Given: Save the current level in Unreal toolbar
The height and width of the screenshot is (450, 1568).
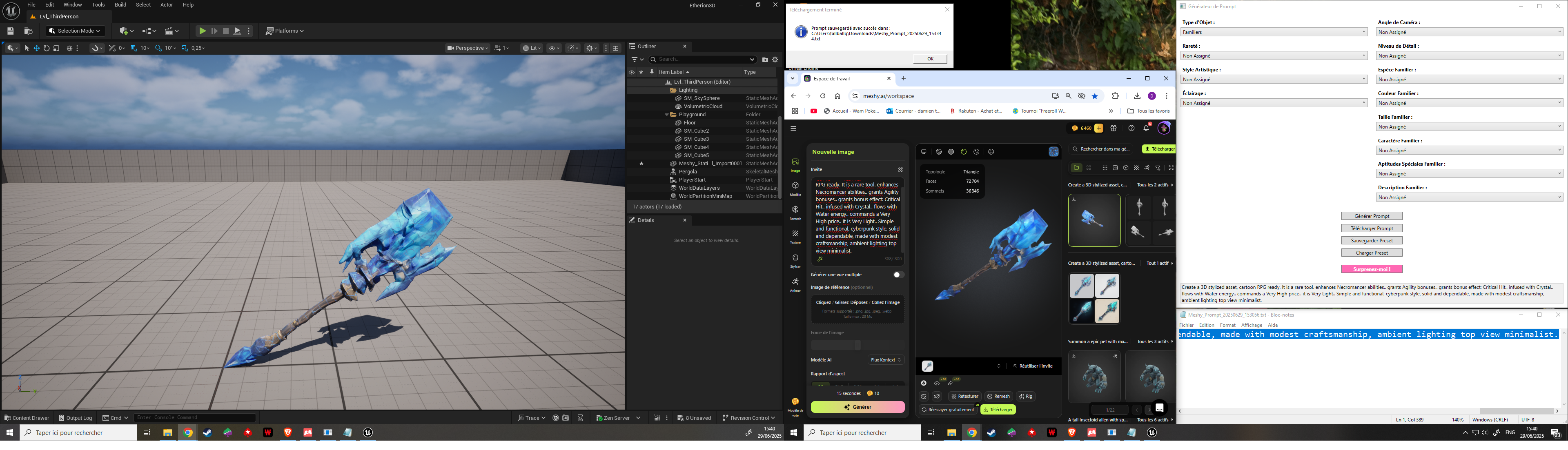Looking at the screenshot, I should pos(10,31).
